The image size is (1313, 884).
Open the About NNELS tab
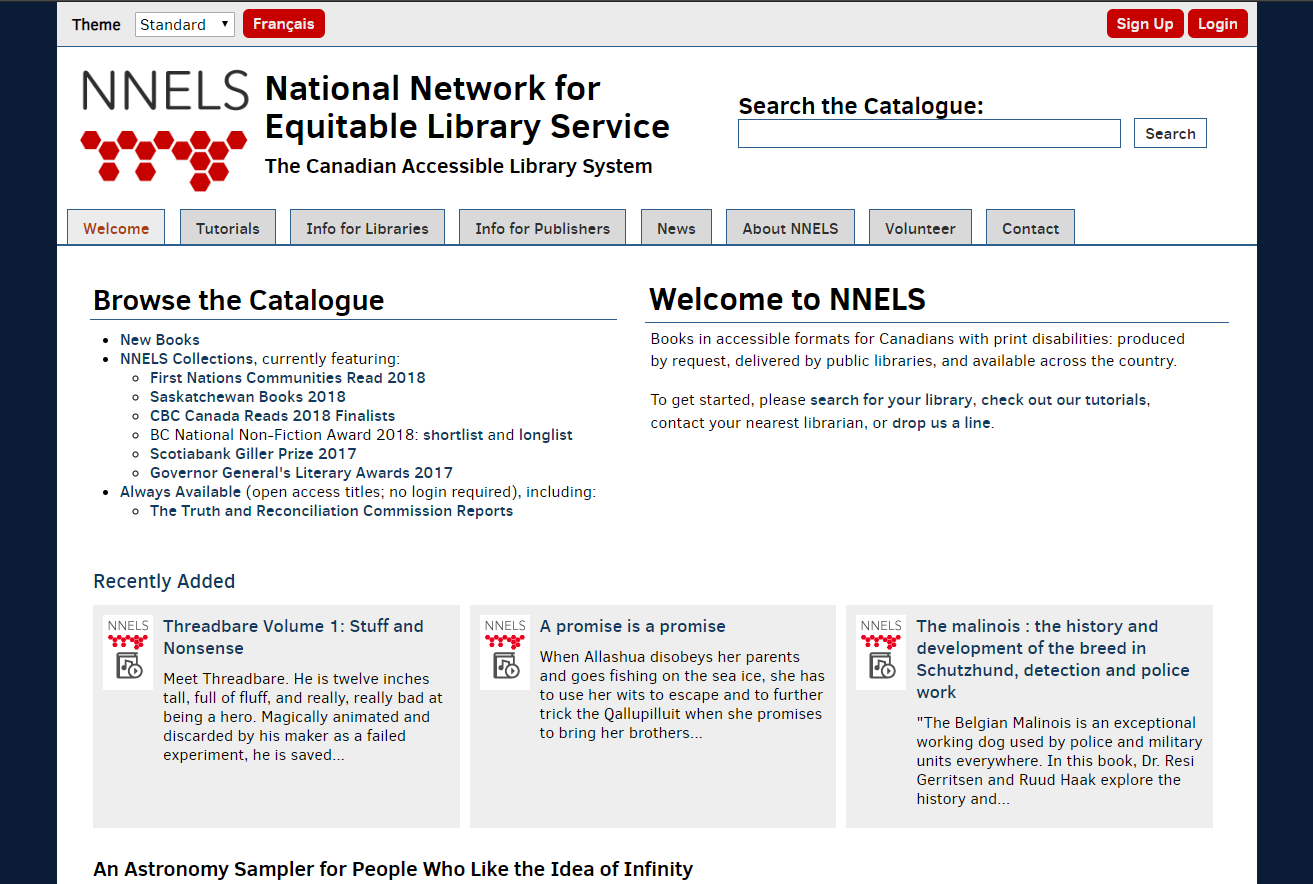[790, 228]
